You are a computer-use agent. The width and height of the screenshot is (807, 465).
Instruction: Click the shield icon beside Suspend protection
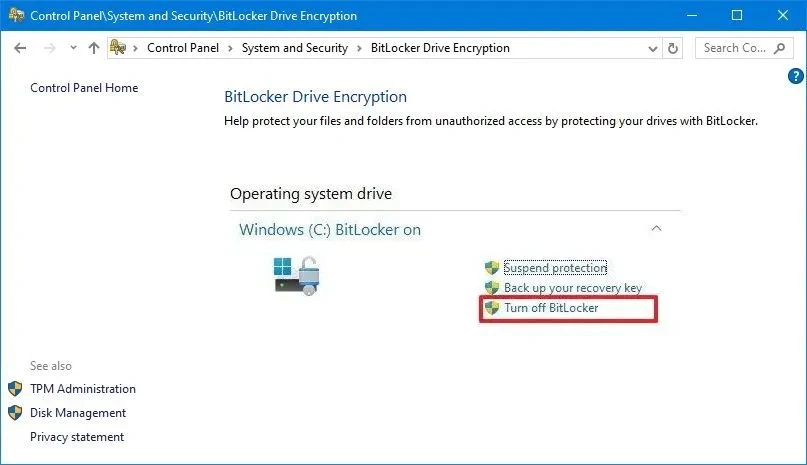[x=491, y=268]
